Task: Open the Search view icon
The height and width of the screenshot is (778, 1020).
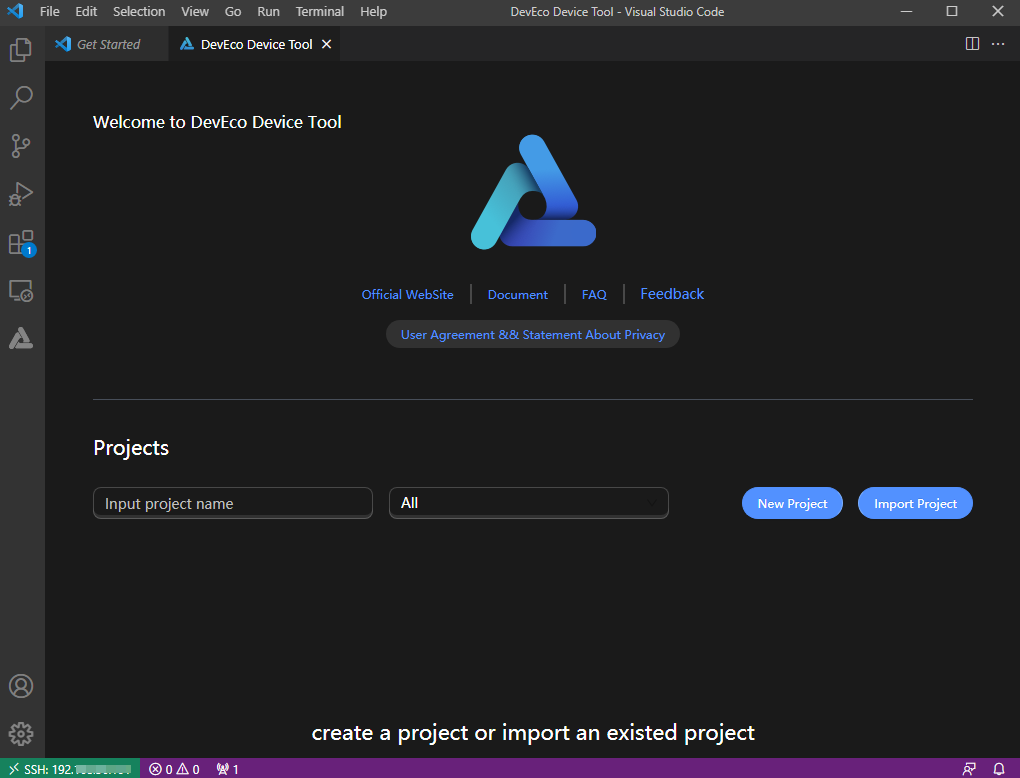Action: [x=21, y=98]
